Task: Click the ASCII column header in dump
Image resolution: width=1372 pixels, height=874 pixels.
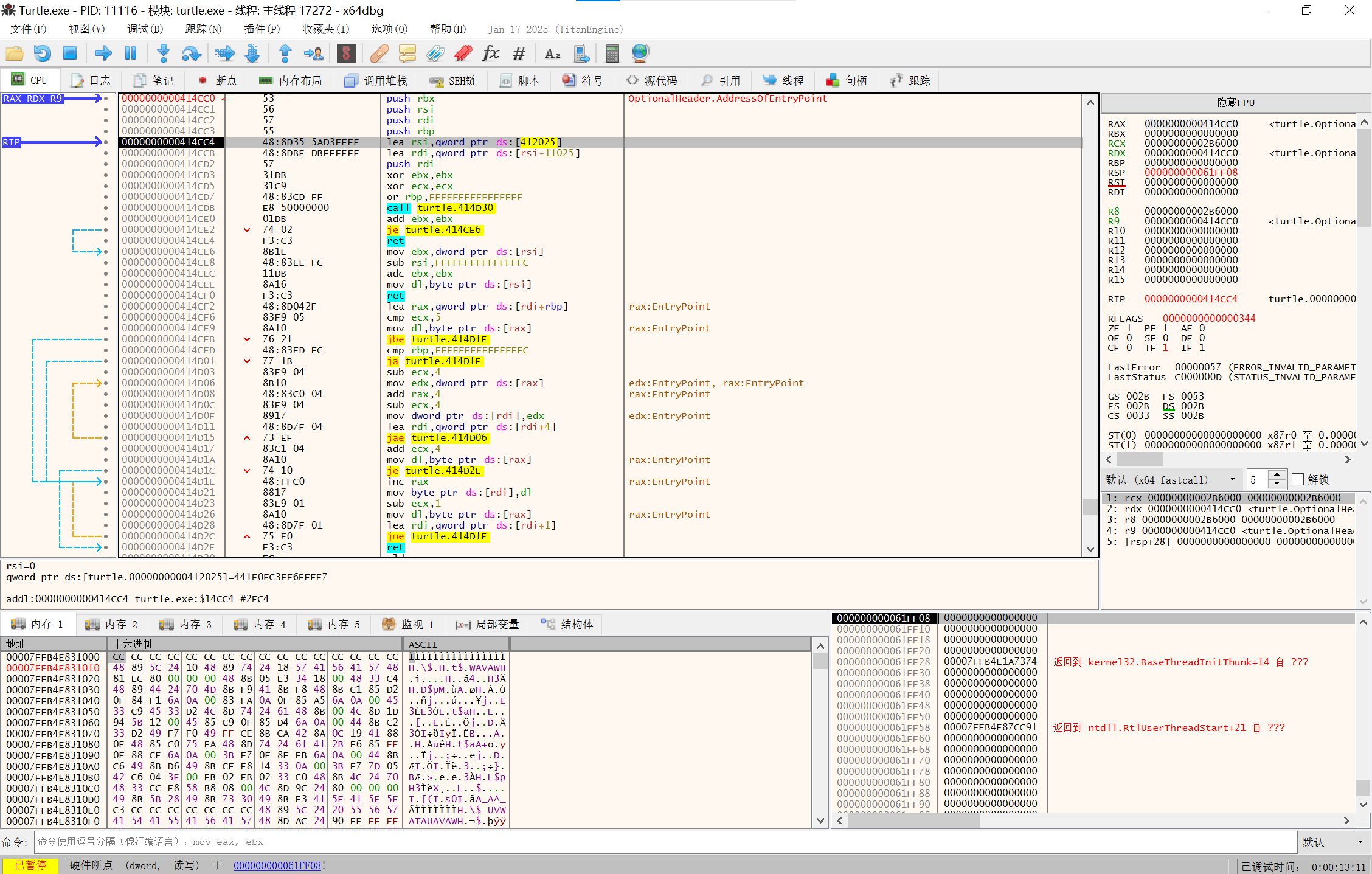Action: [x=456, y=644]
